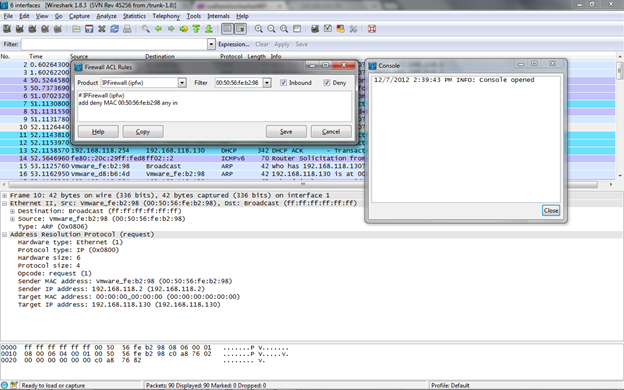Viewport: 624px width, 390px height.
Task: Collapse the Ethernet II tree node
Action: click(5, 203)
